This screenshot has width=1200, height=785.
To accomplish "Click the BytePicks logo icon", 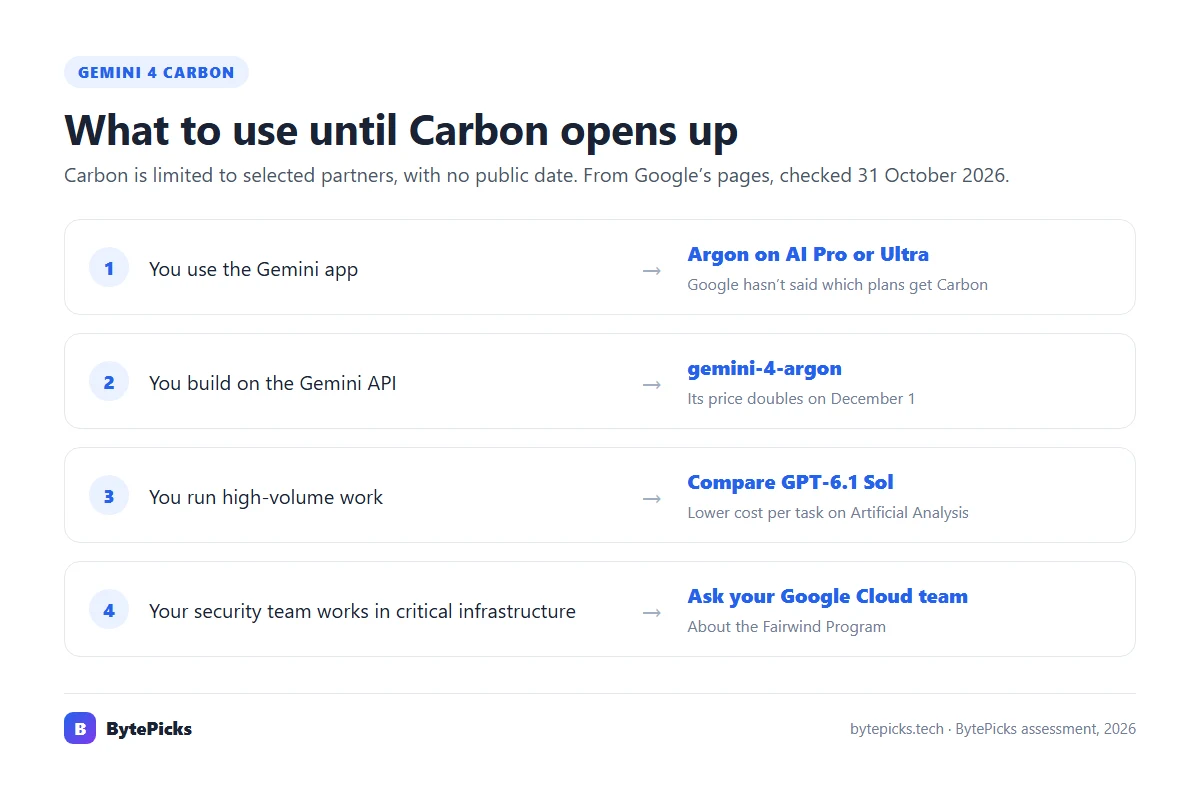I will click(x=80, y=728).
